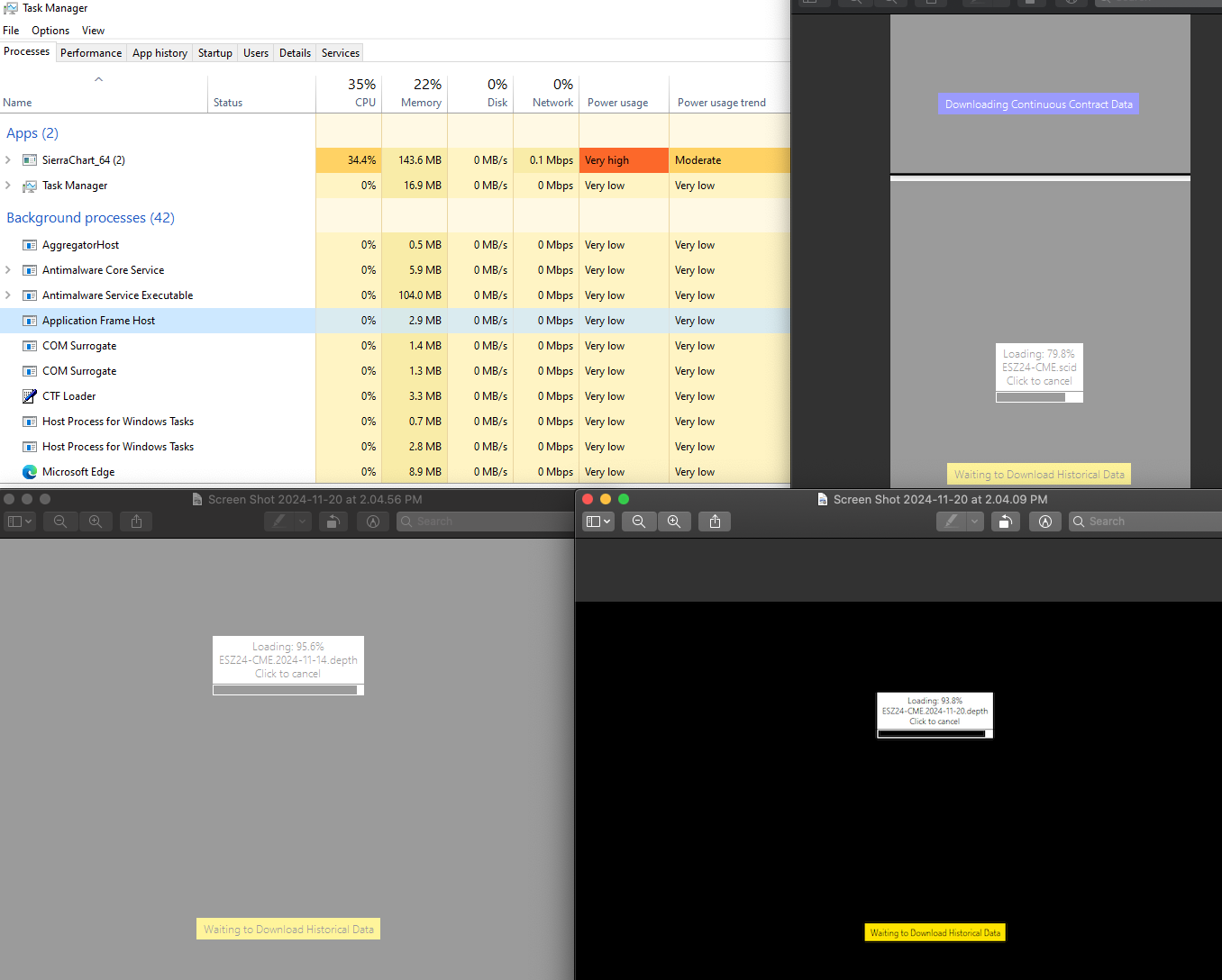Sort processes by CPU usage
Screen dimensions: 1222x980
(x=349, y=94)
